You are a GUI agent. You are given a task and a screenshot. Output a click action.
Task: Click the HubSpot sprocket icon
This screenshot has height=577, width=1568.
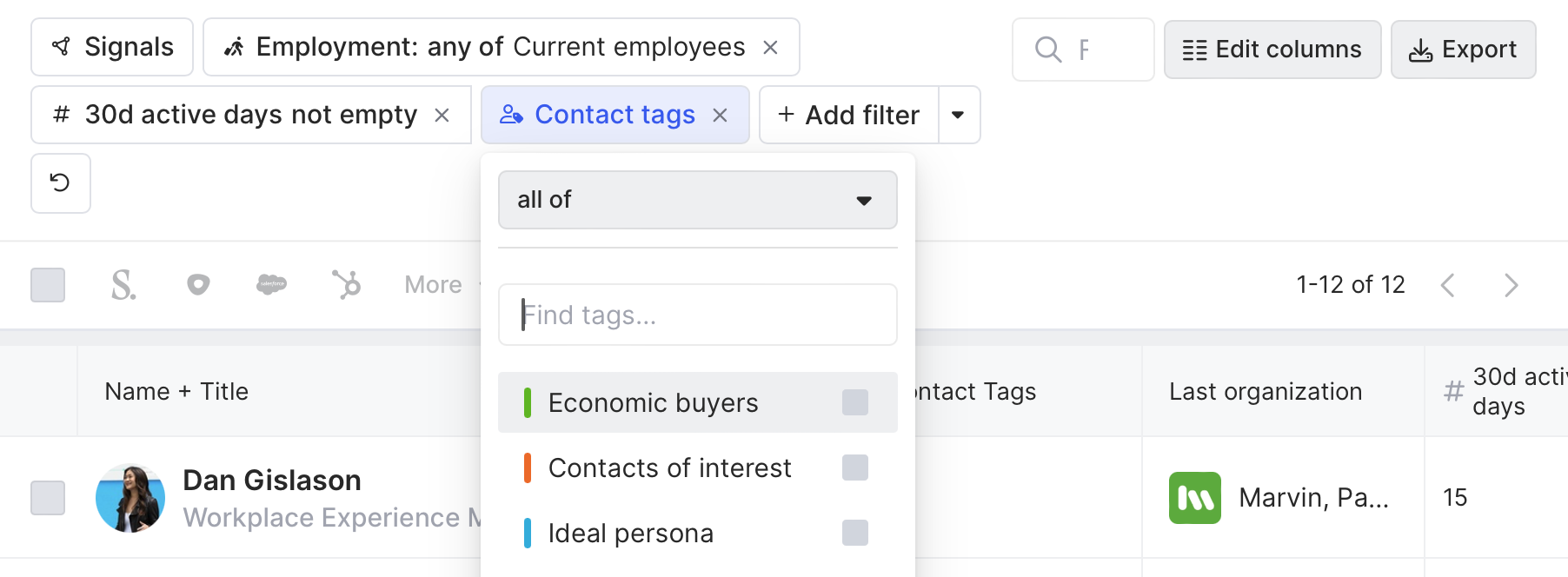pos(346,285)
